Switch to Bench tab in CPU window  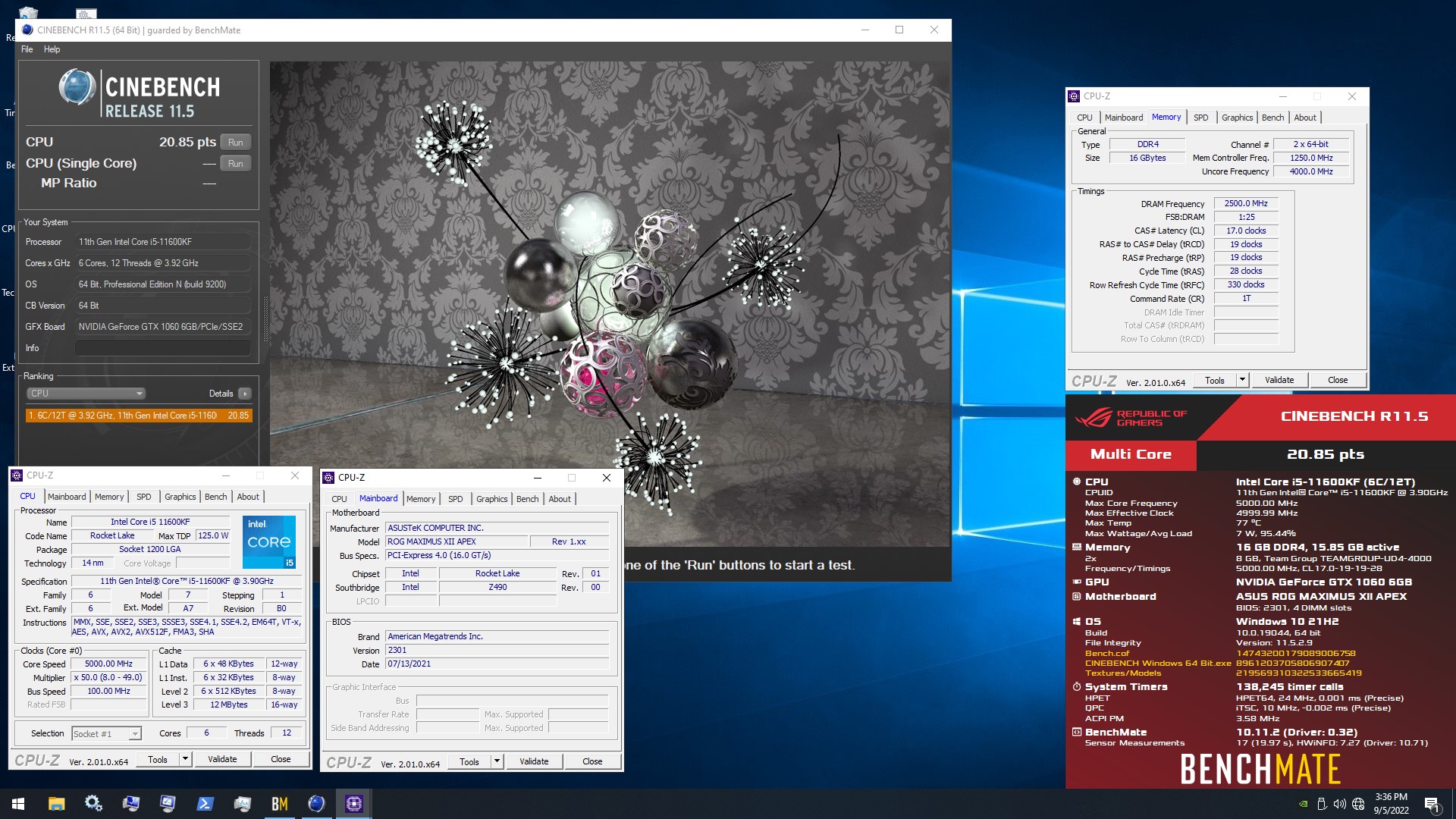(x=216, y=497)
